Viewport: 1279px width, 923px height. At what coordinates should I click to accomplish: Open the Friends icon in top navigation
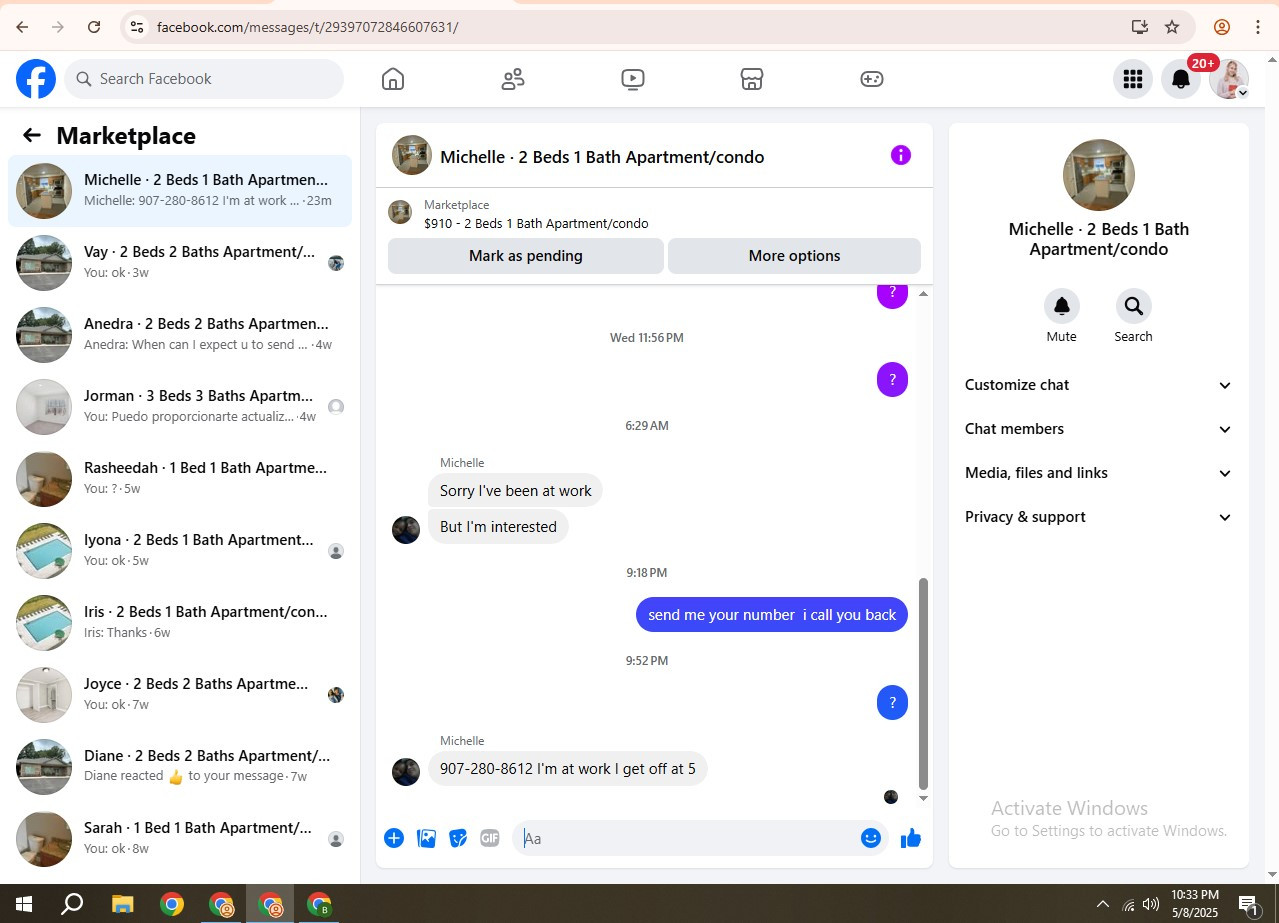point(513,79)
